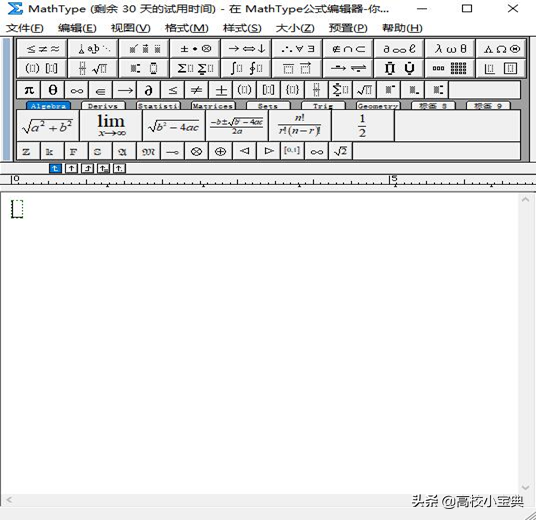The height and width of the screenshot is (520, 536).
Task: Insert the quadratic formula expression
Action: (237, 125)
